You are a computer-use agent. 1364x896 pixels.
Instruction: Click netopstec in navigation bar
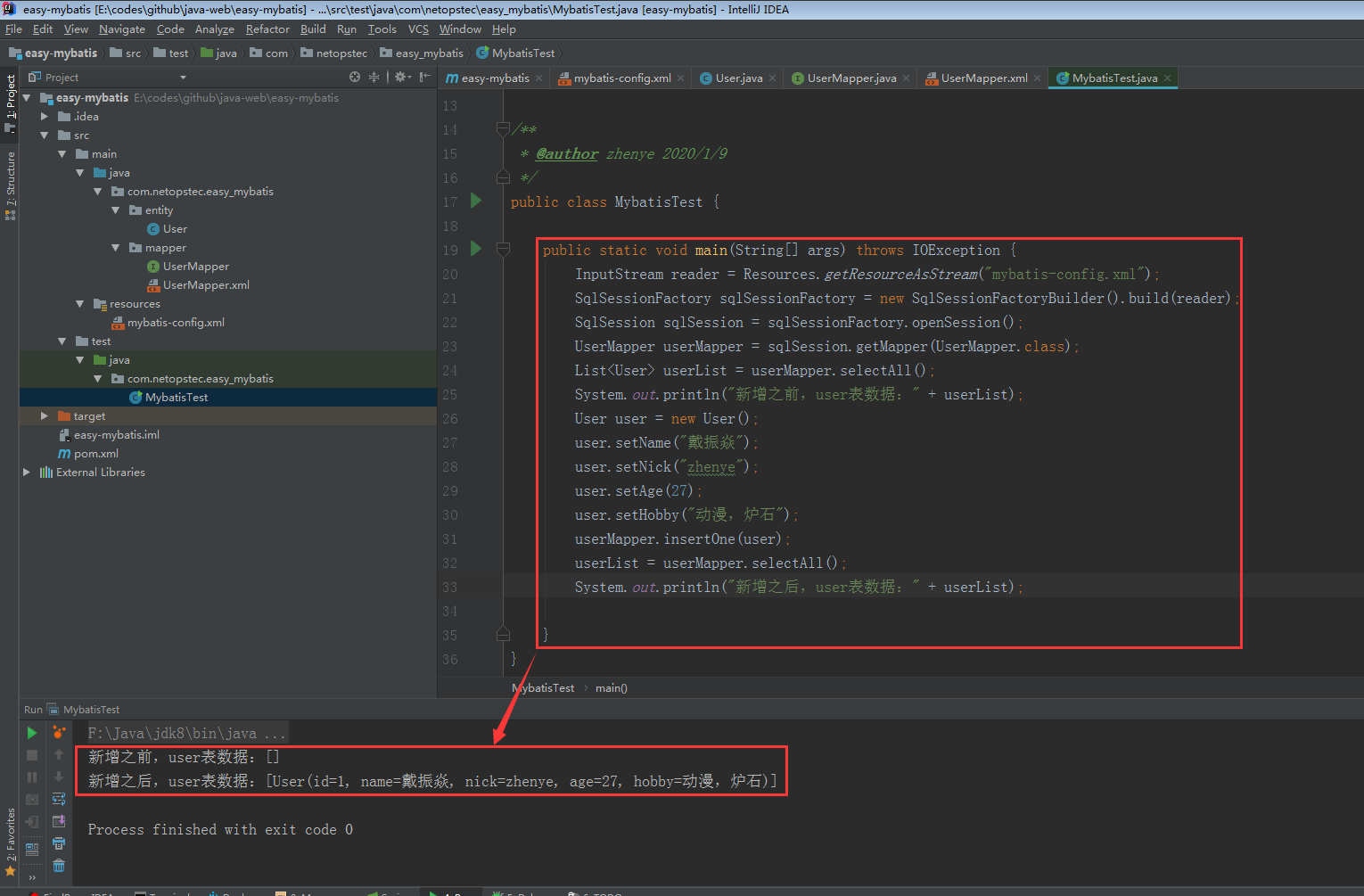333,53
